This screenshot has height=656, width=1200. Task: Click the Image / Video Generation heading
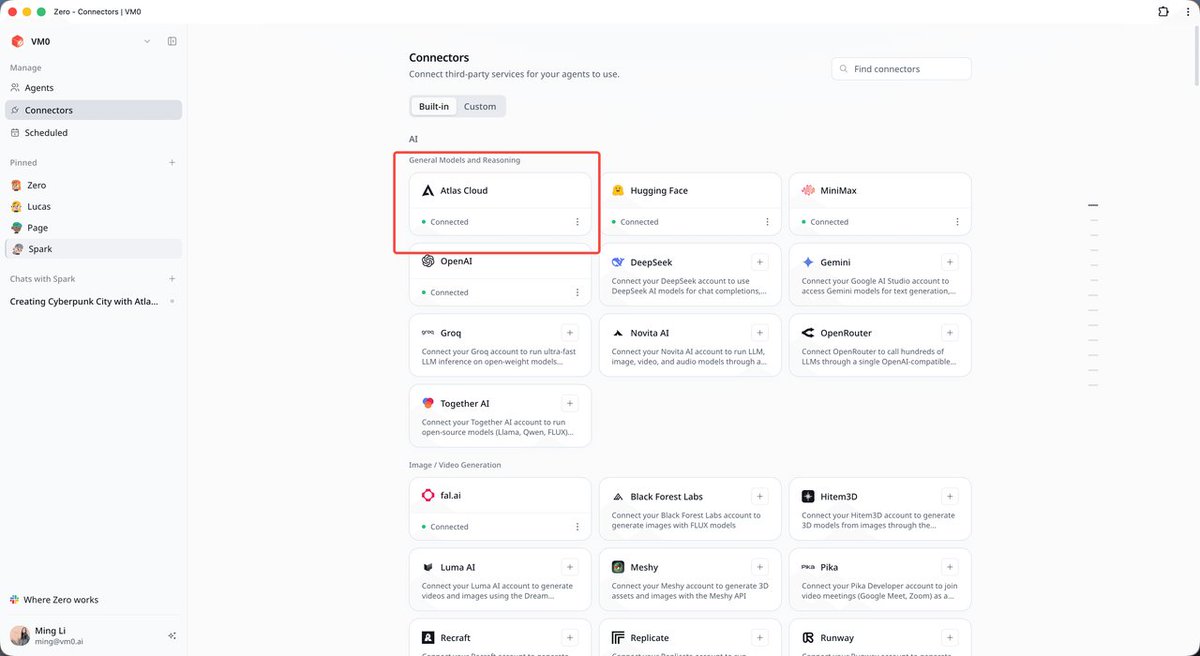coord(455,465)
